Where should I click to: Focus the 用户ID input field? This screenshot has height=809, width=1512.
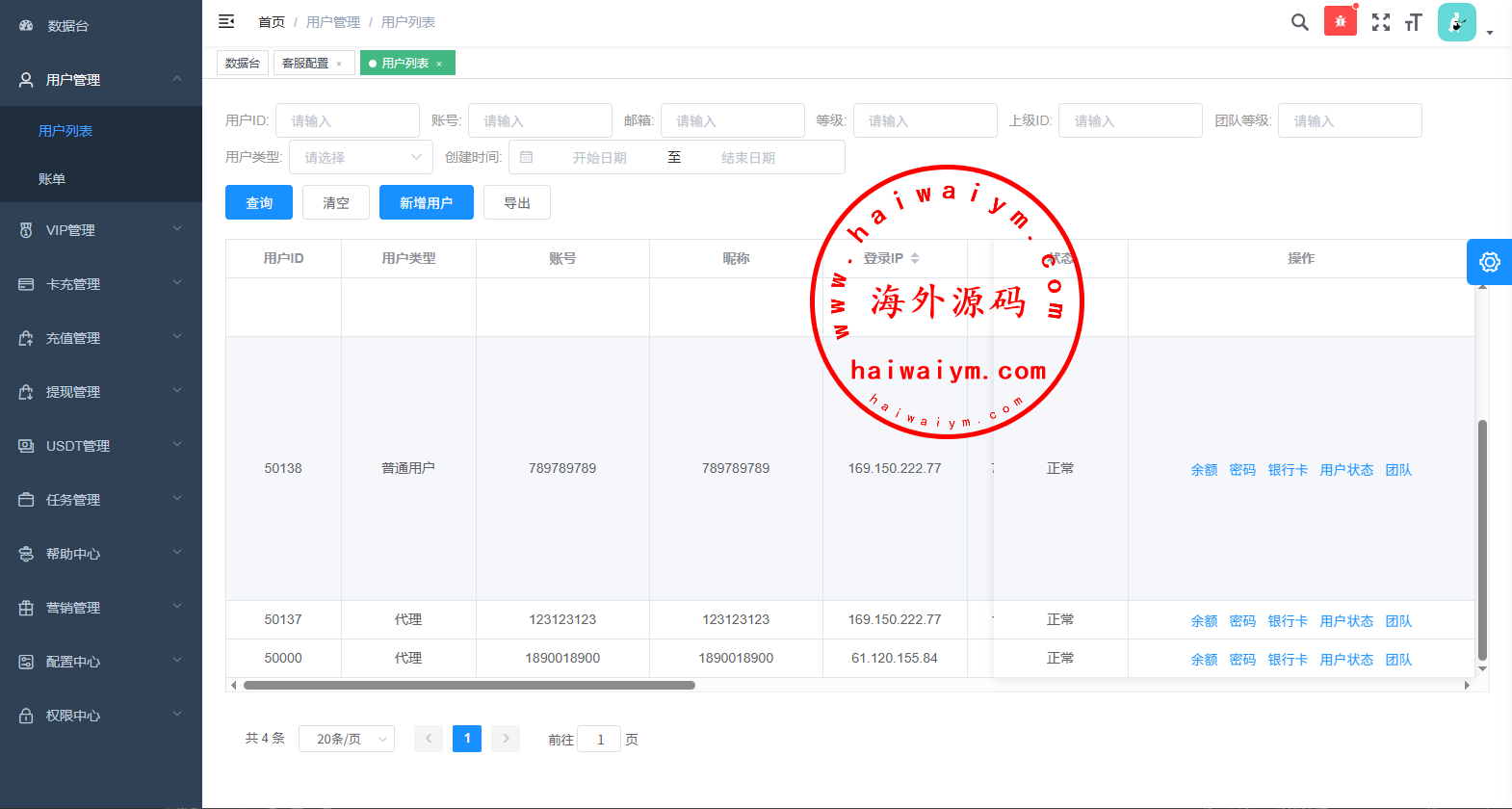[348, 120]
